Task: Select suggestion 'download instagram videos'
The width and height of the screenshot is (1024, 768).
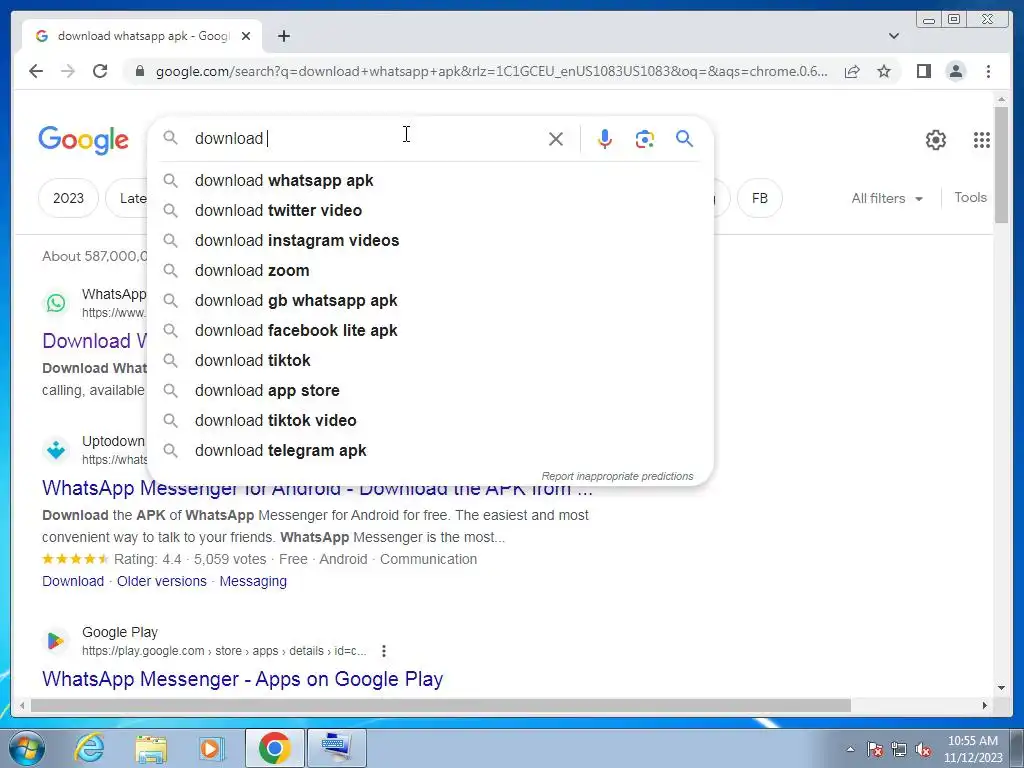Action: [x=430, y=240]
